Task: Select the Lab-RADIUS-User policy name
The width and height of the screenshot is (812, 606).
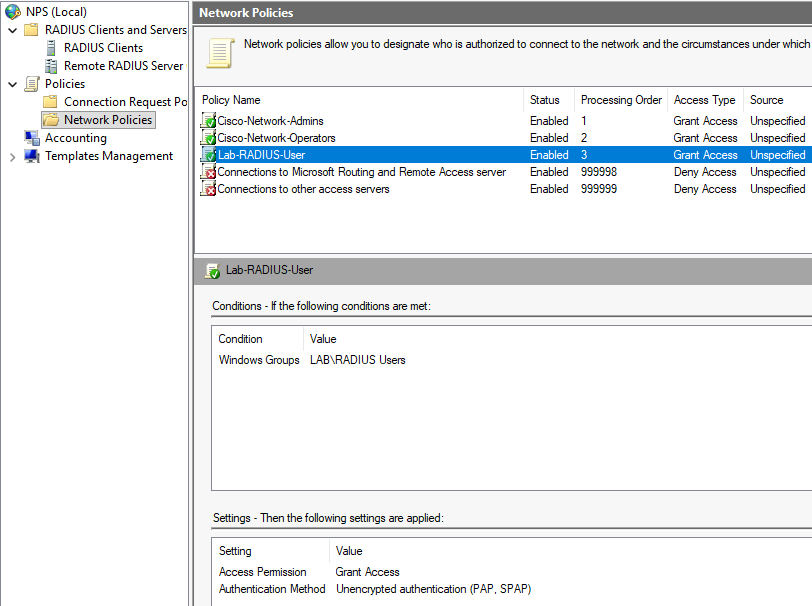Action: click(262, 155)
